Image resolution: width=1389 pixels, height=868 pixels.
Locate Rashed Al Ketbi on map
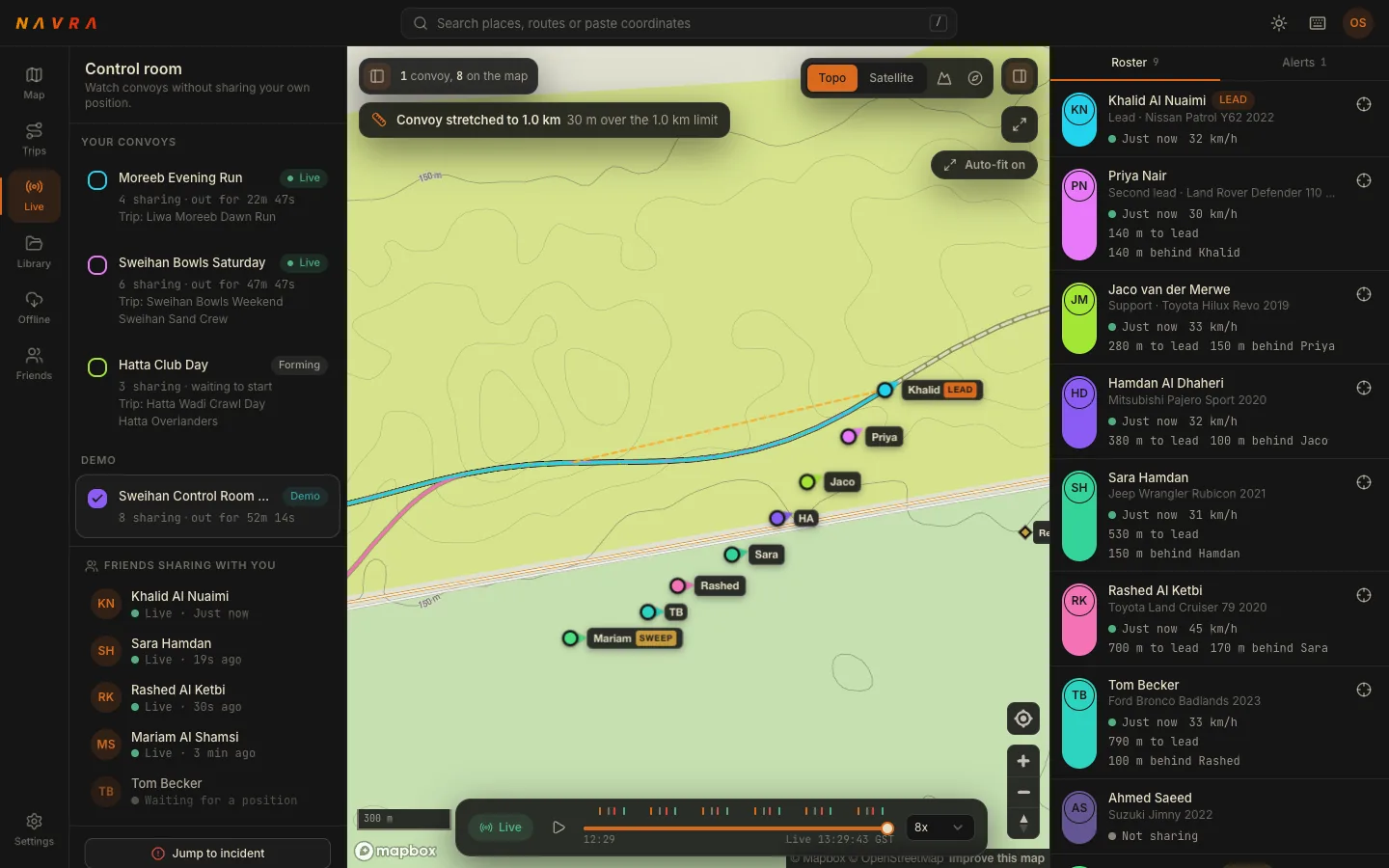(1364, 595)
